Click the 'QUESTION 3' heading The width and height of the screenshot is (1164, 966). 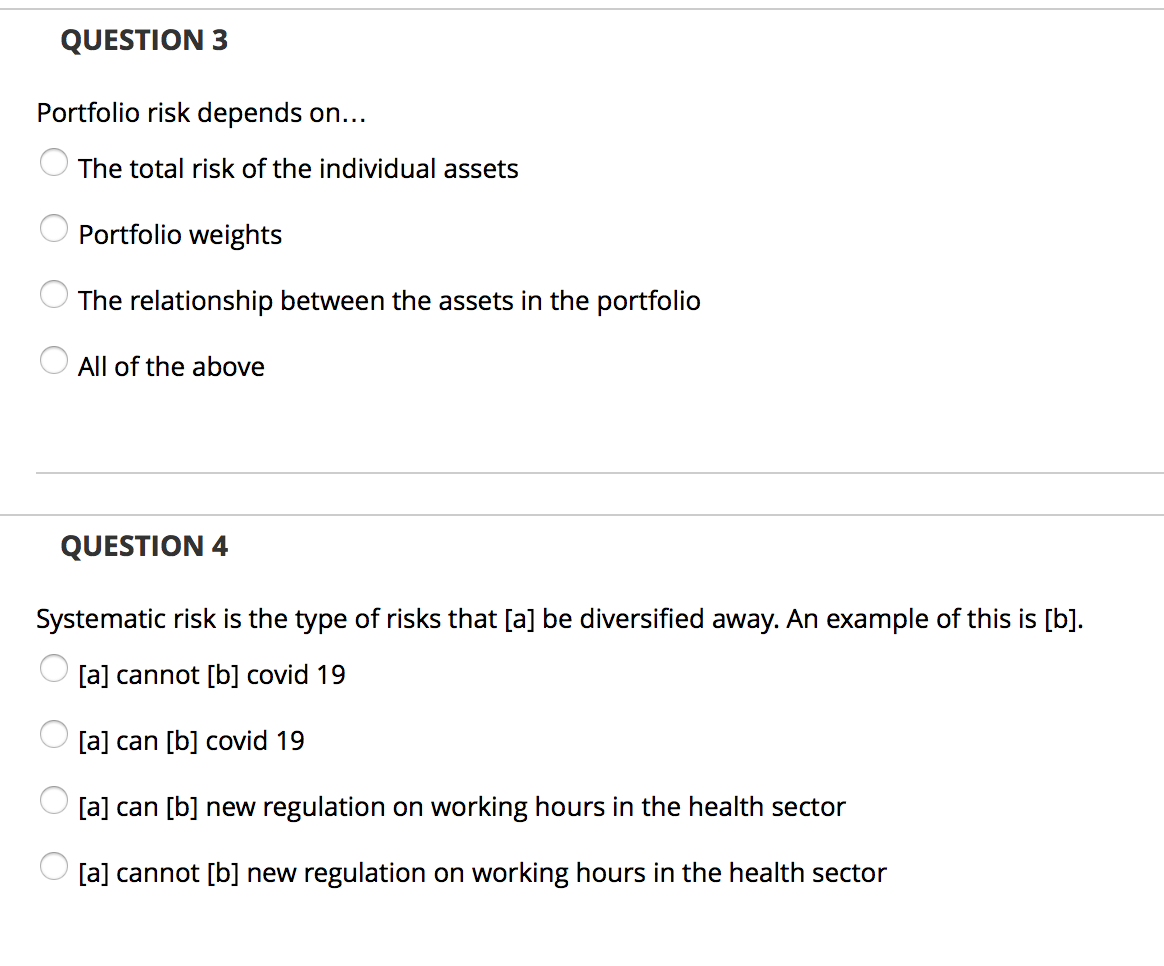[144, 40]
